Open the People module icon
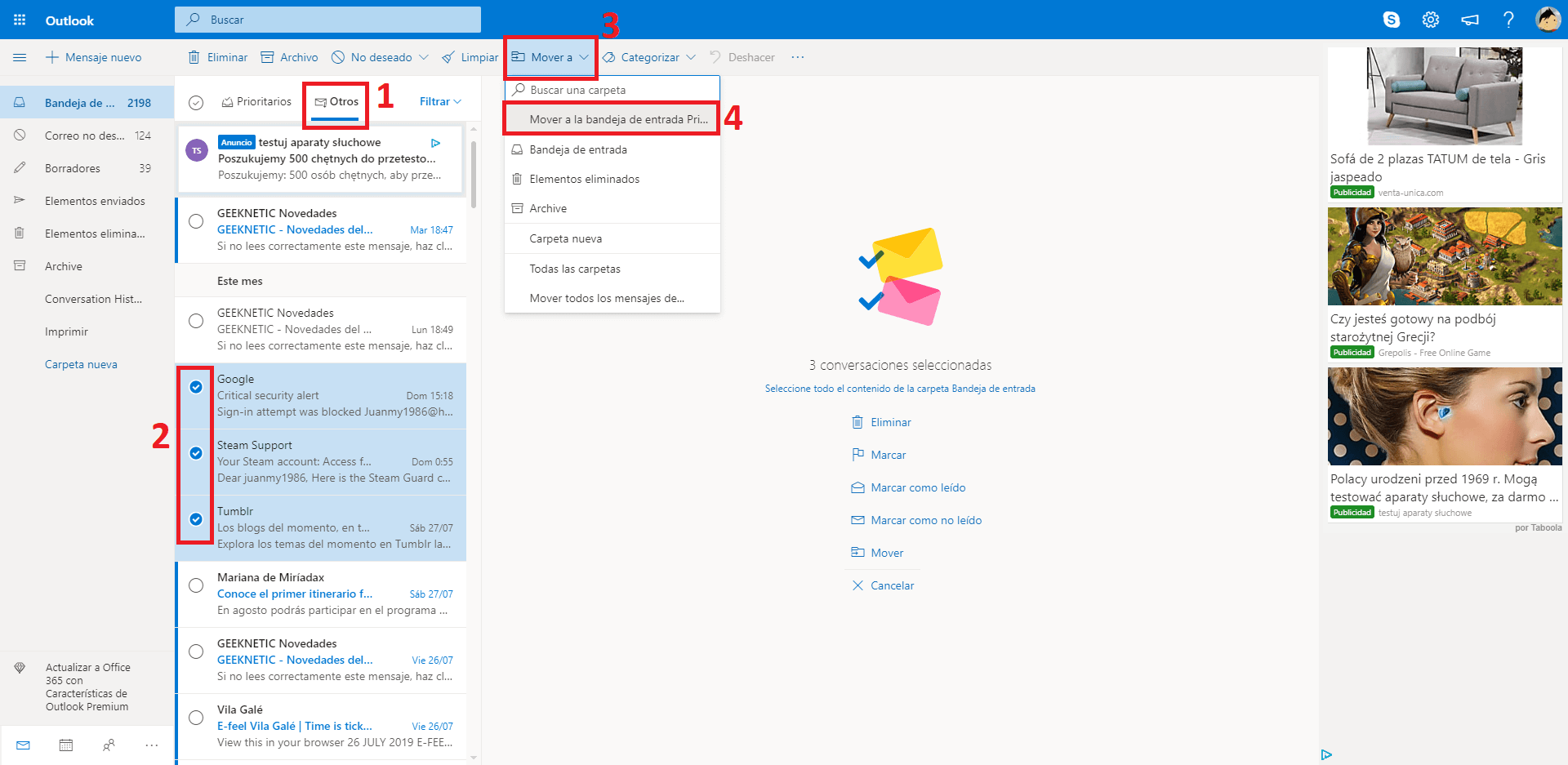The height and width of the screenshot is (765, 1568). 109,745
